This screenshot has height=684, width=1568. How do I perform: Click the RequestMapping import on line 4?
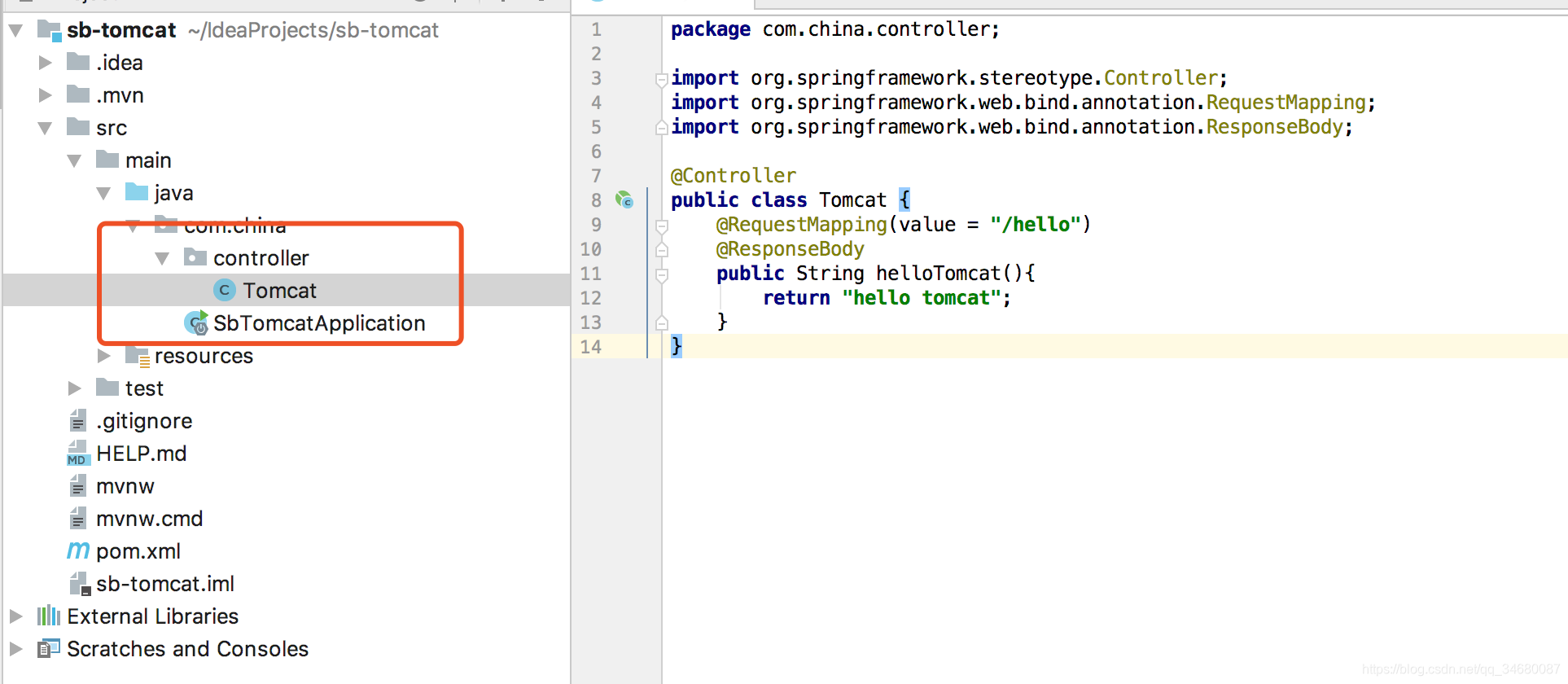(1286, 103)
